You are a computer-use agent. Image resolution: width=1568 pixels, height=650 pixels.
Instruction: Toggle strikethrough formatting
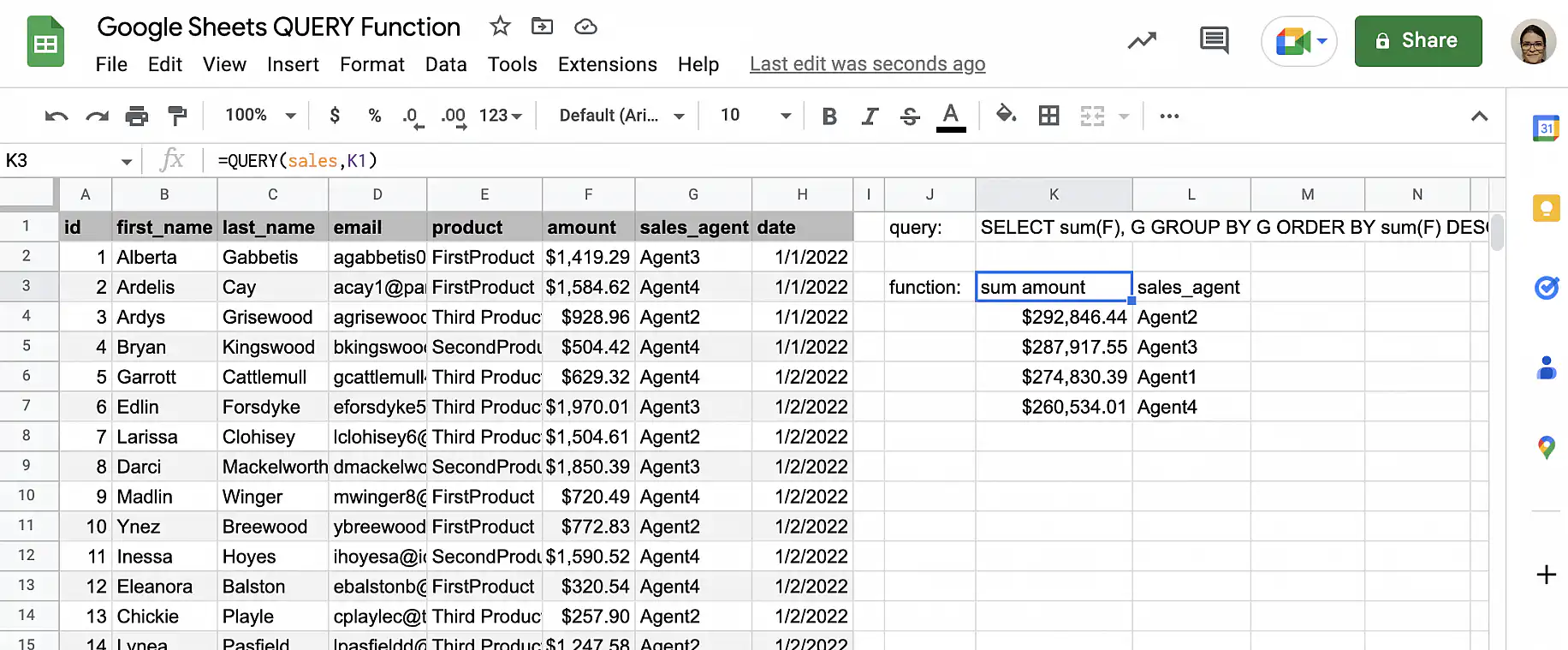click(x=910, y=116)
